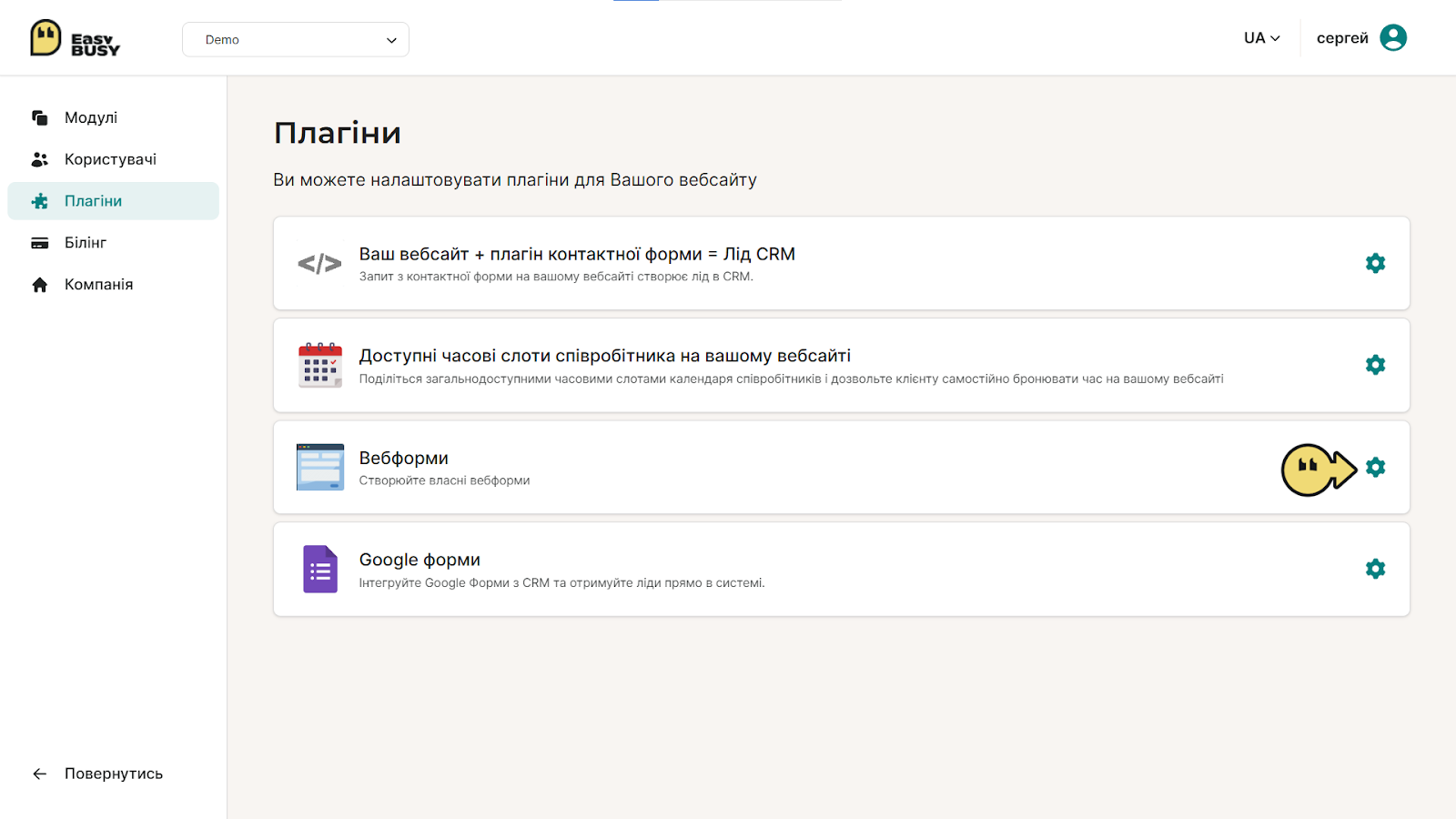Click the Білінг card icon
The image size is (1456, 819).
[40, 243]
